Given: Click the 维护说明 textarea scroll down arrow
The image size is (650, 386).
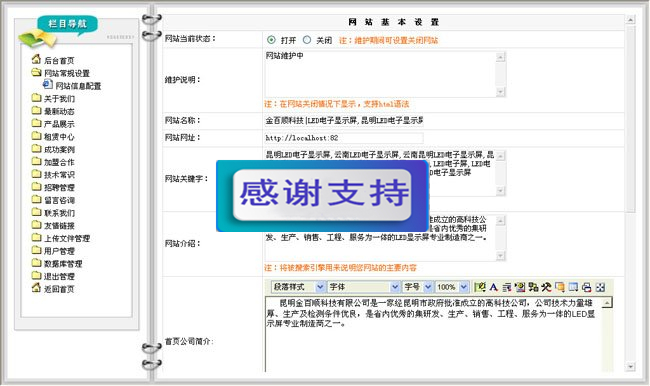Looking at the screenshot, I should click(x=501, y=92).
